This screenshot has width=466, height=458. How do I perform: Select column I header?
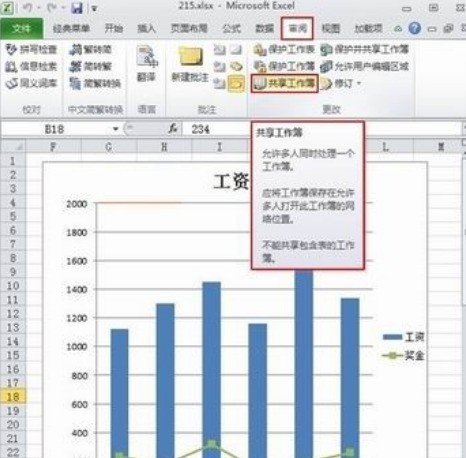pyautogui.click(x=219, y=147)
